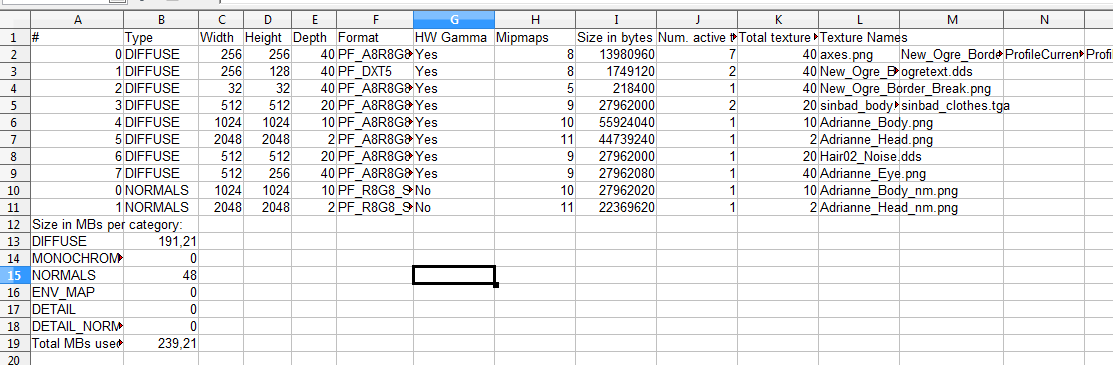Select the 'MONOCHROM' label cell
1113x365 pixels.
coord(77,258)
